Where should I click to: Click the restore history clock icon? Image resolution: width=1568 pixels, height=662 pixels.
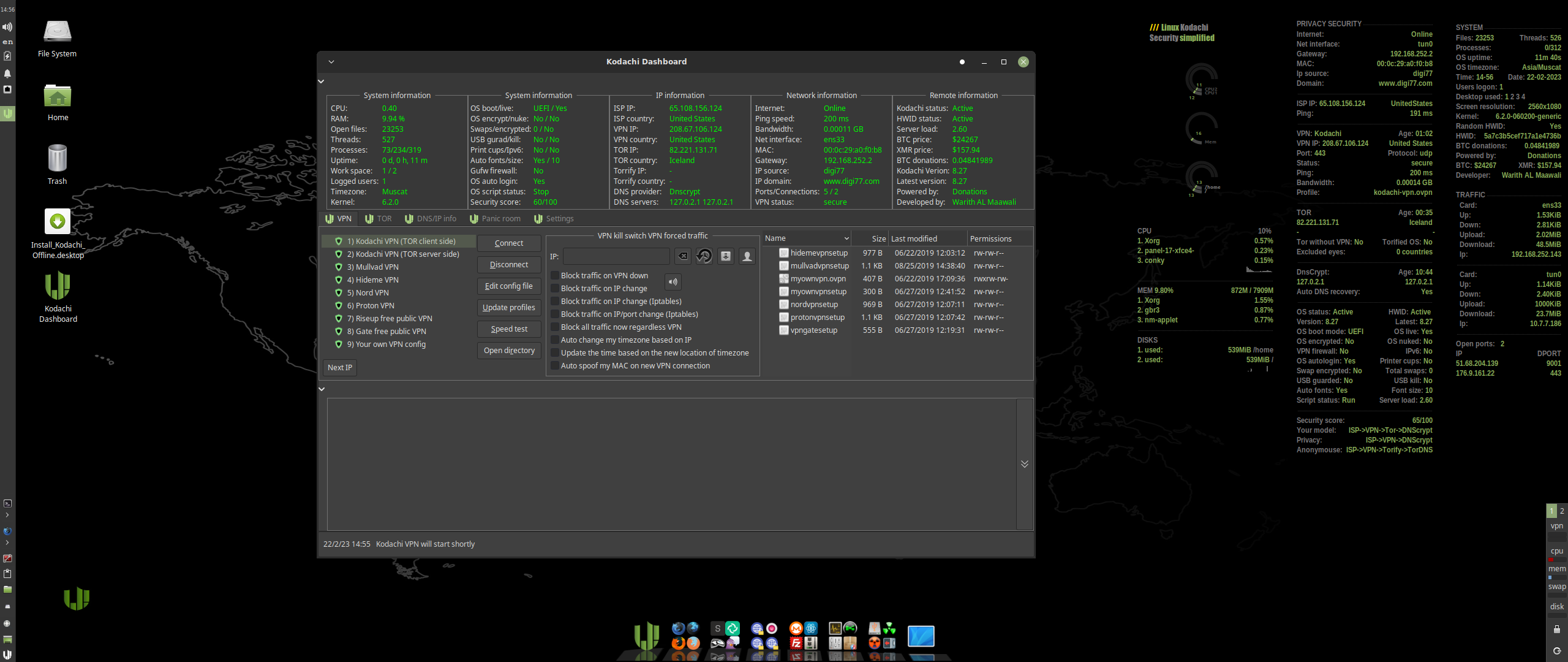[704, 256]
